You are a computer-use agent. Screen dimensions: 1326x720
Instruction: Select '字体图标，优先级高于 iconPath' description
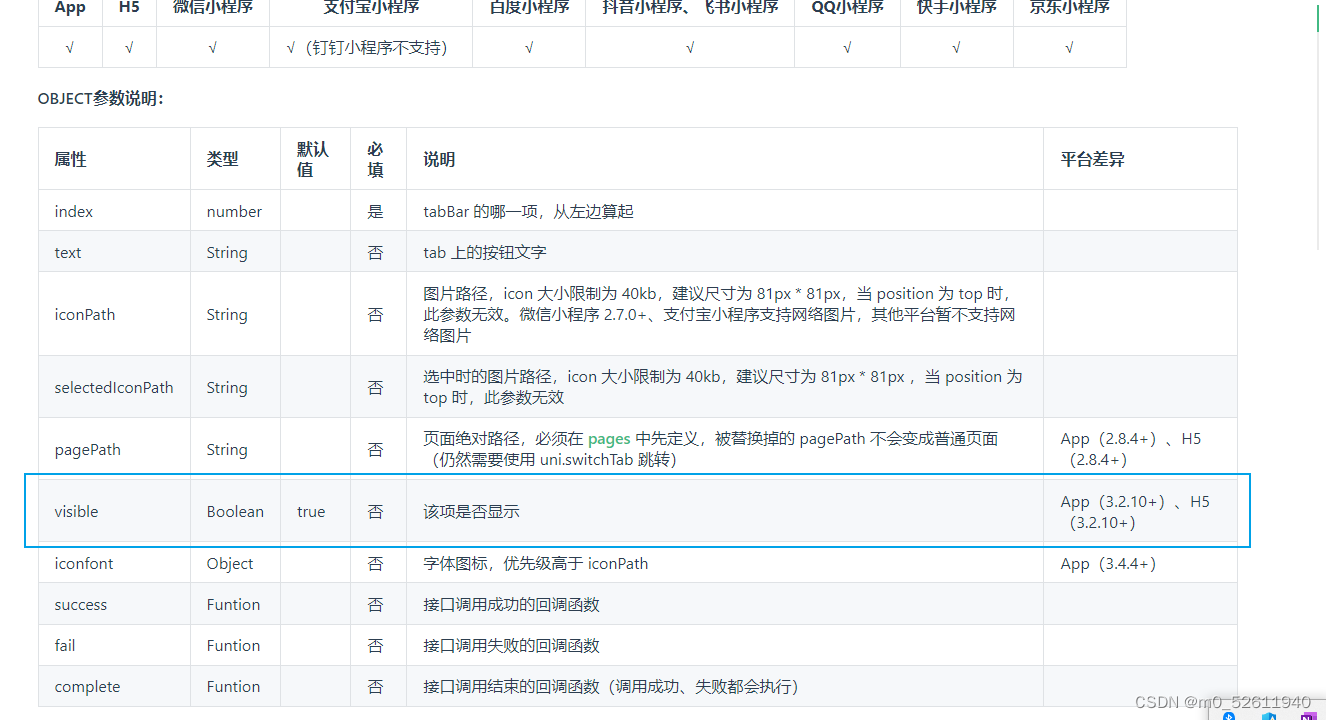pos(535,563)
